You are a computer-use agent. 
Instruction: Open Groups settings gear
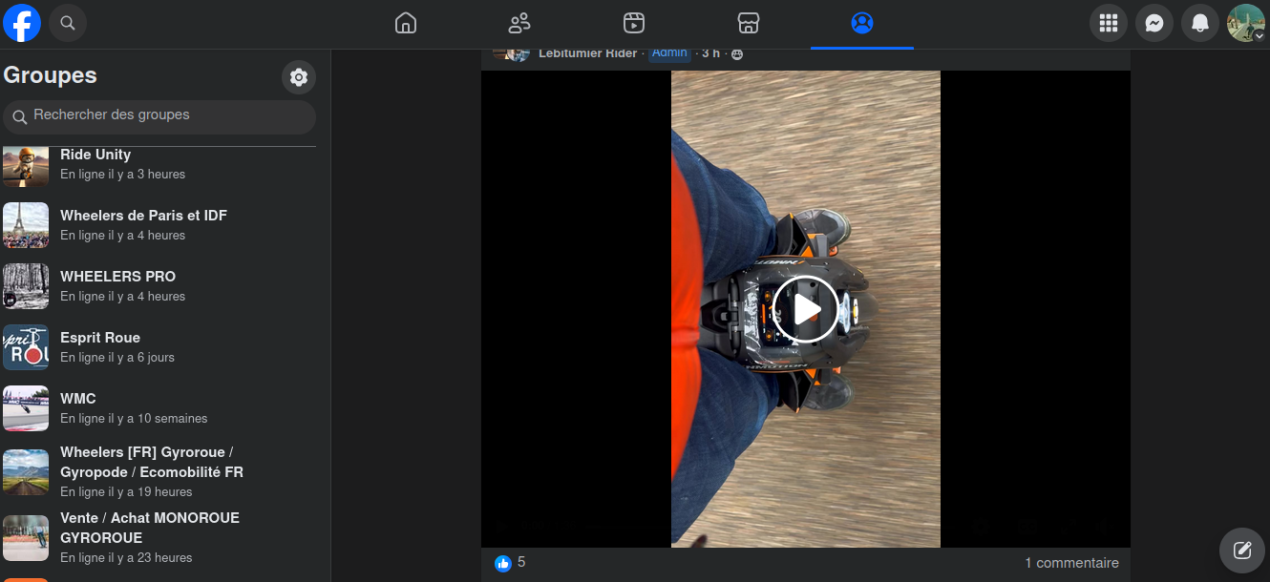tap(298, 77)
